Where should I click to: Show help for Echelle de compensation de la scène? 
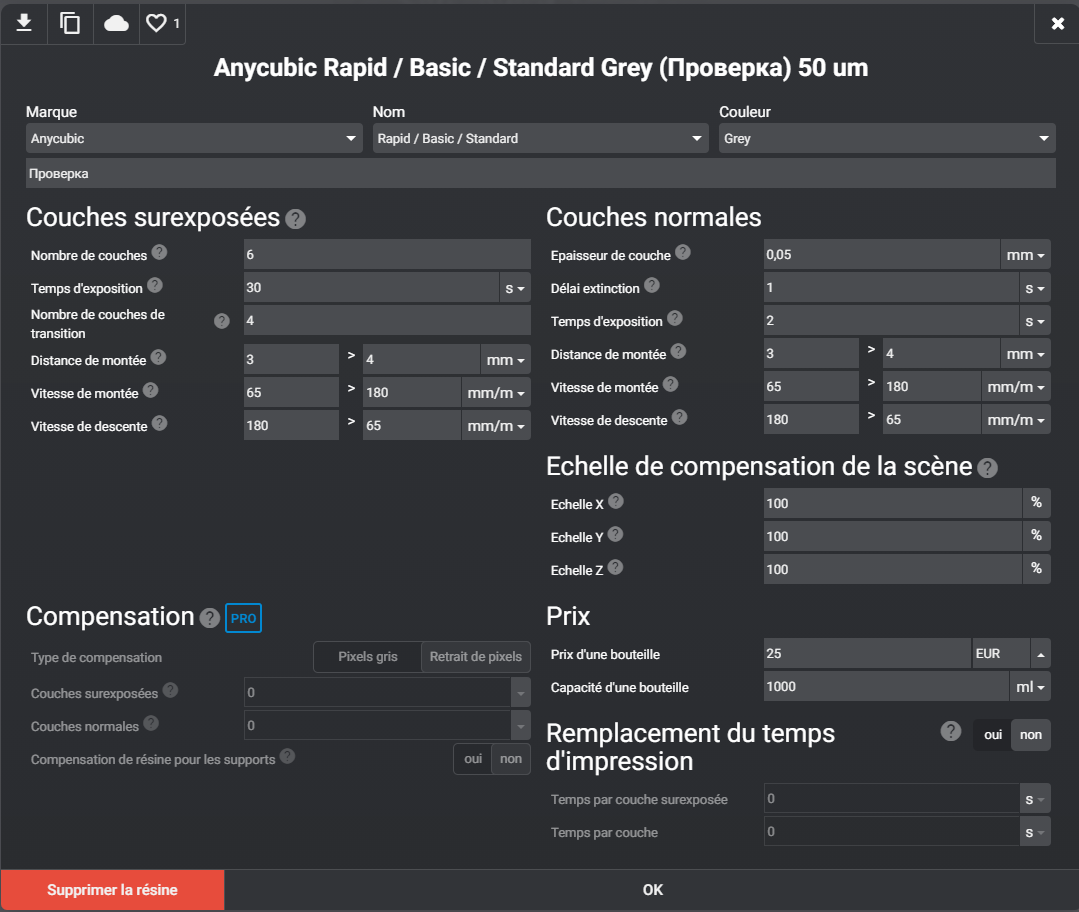pyautogui.click(x=987, y=468)
